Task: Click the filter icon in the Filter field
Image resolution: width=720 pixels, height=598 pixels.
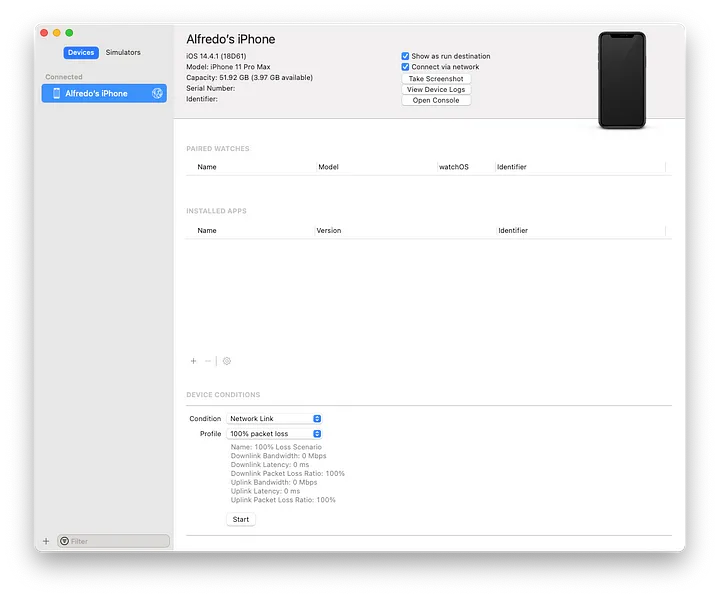Action: tap(65, 541)
